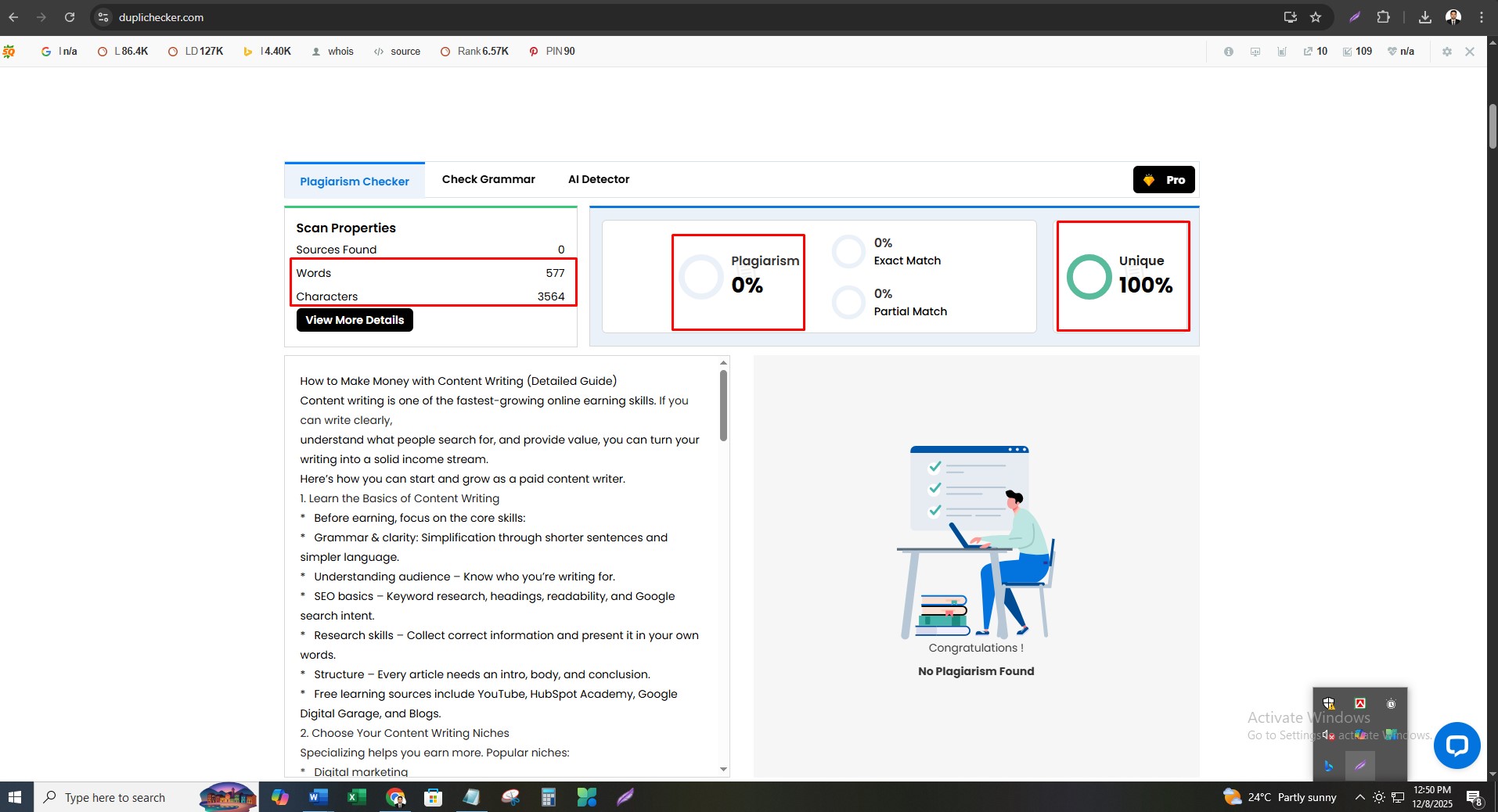The width and height of the screenshot is (1498, 812).
Task: Hide the SEOquake toolbar with X
Action: 1470,52
